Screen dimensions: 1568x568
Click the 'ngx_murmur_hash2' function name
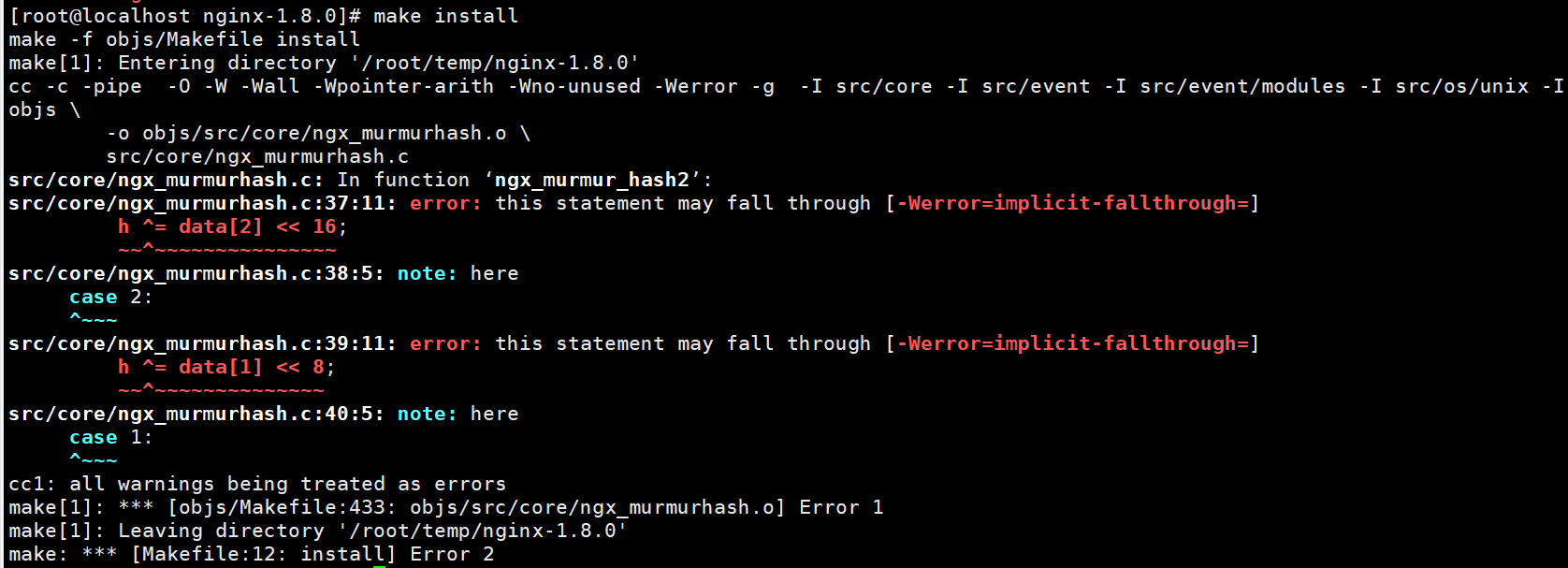pyautogui.click(x=592, y=180)
